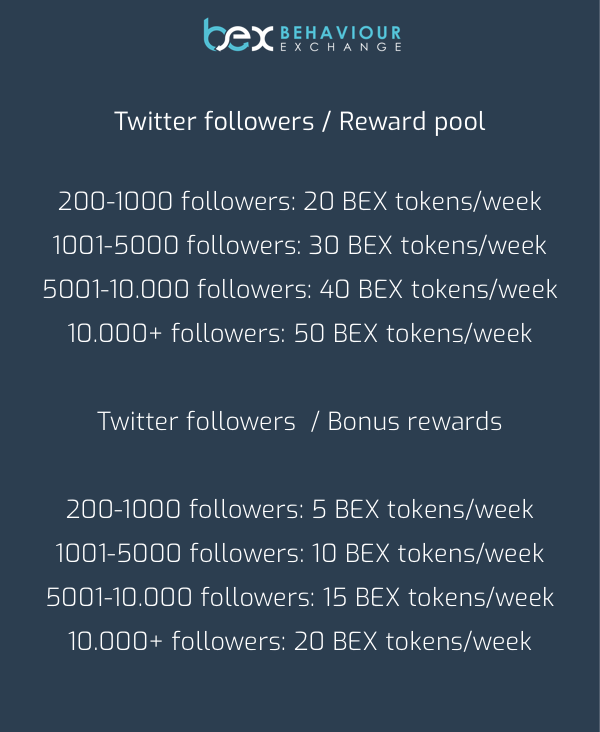Image resolution: width=600 pixels, height=732 pixels.
Task: Click the 1001-5000 followers: 10 BEX line
Action: [x=300, y=553]
